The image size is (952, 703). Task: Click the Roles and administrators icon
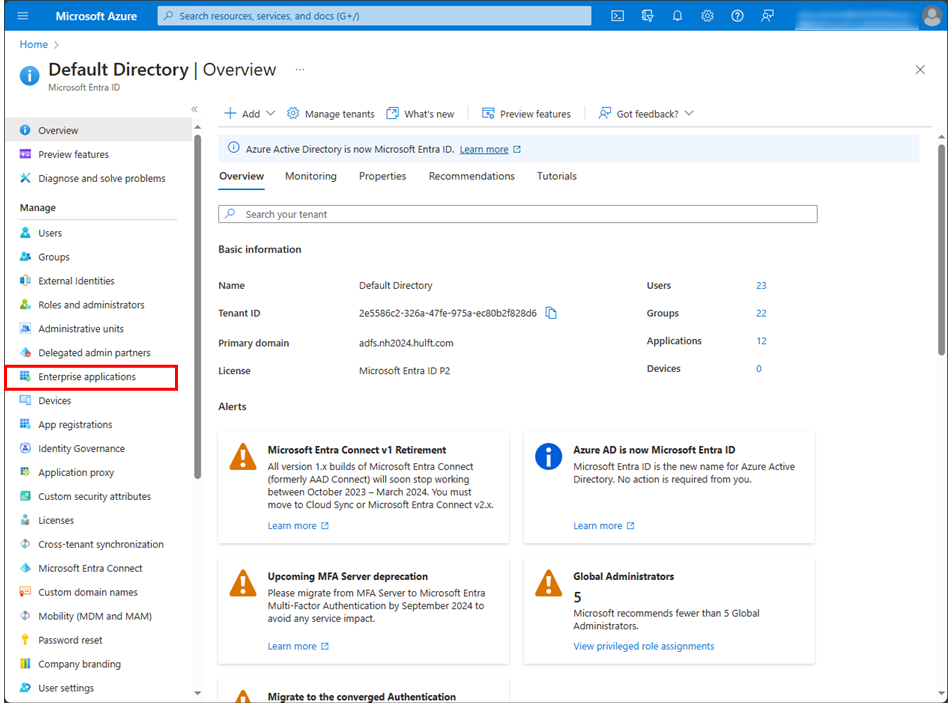click(25, 304)
